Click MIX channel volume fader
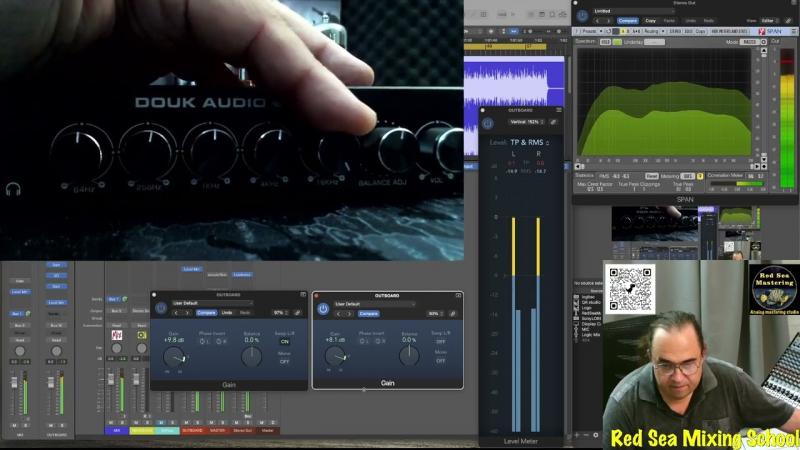This screenshot has height=450, width=800. click(x=111, y=380)
